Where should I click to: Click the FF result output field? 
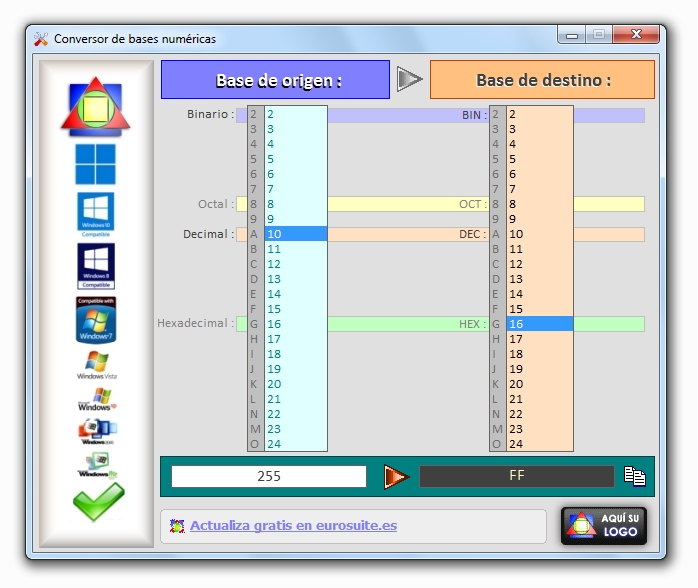coord(516,476)
